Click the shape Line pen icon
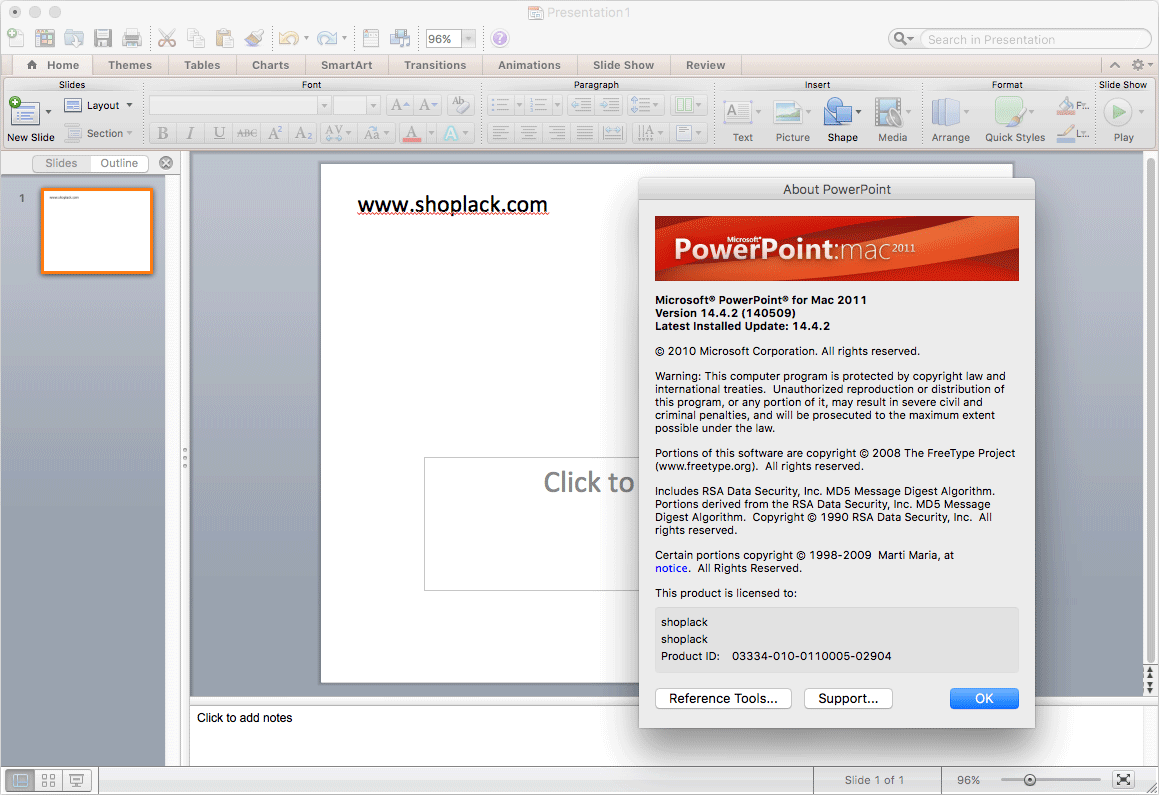This screenshot has width=1159, height=795. tap(1066, 133)
